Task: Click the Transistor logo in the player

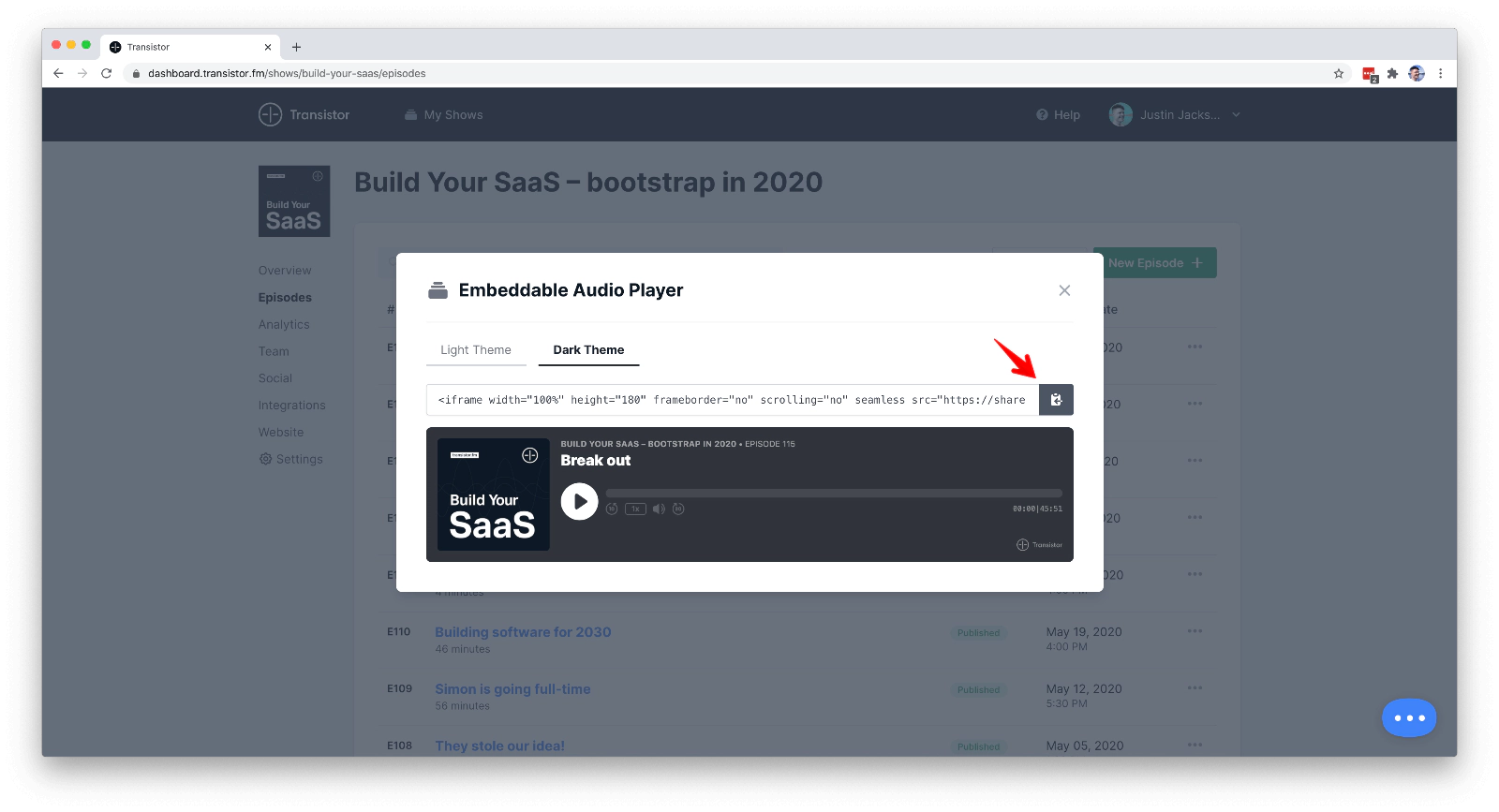Action: (1040, 545)
